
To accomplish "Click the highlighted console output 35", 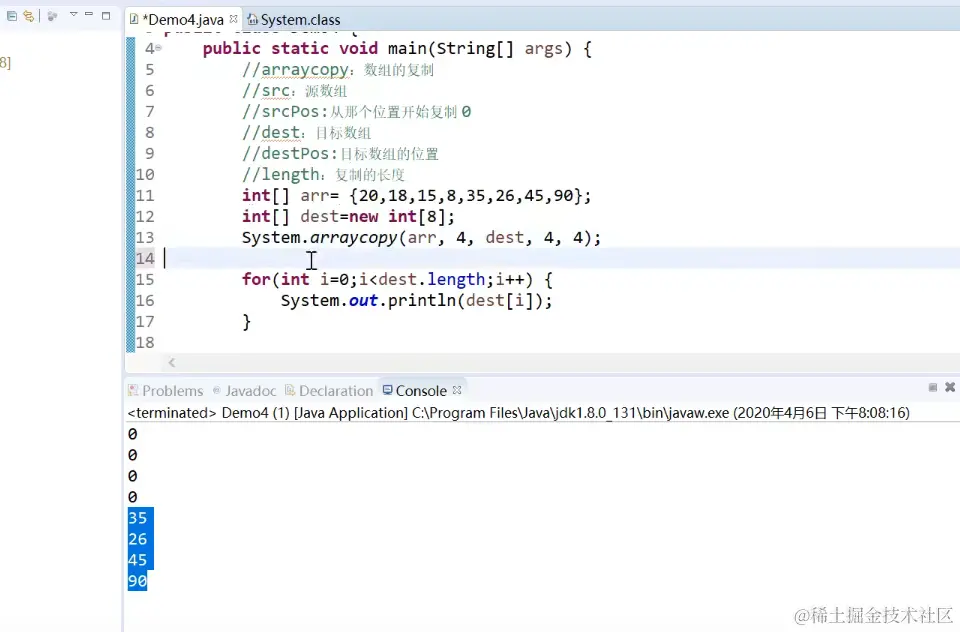I will pos(138,519).
